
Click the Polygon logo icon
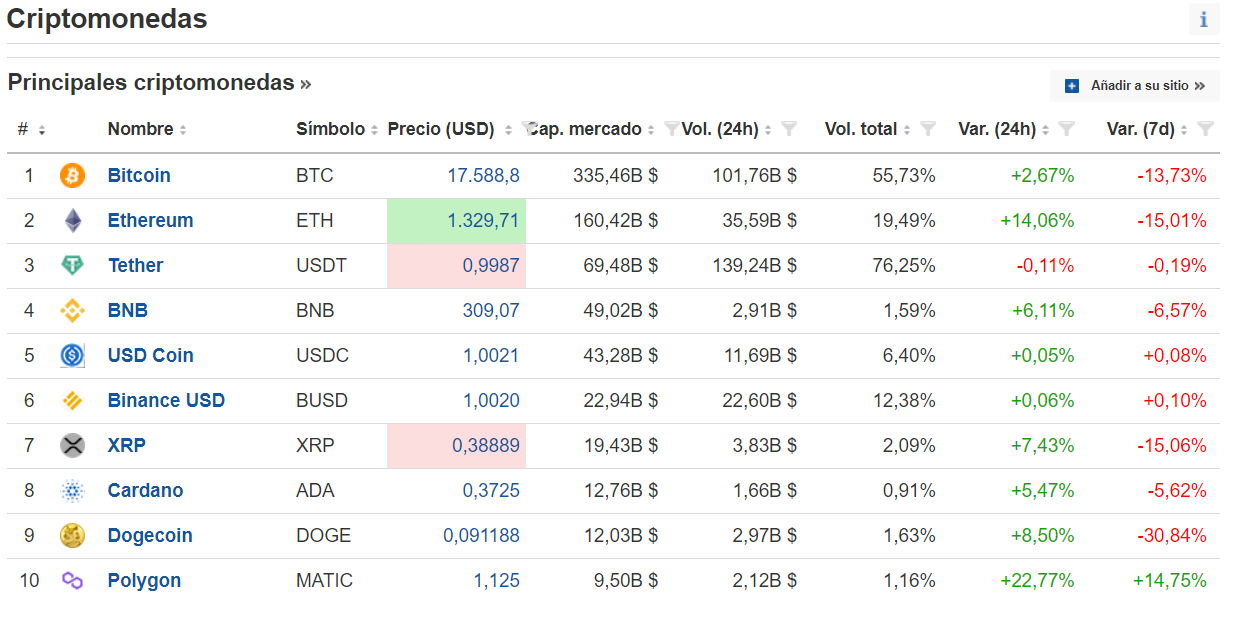click(x=73, y=581)
